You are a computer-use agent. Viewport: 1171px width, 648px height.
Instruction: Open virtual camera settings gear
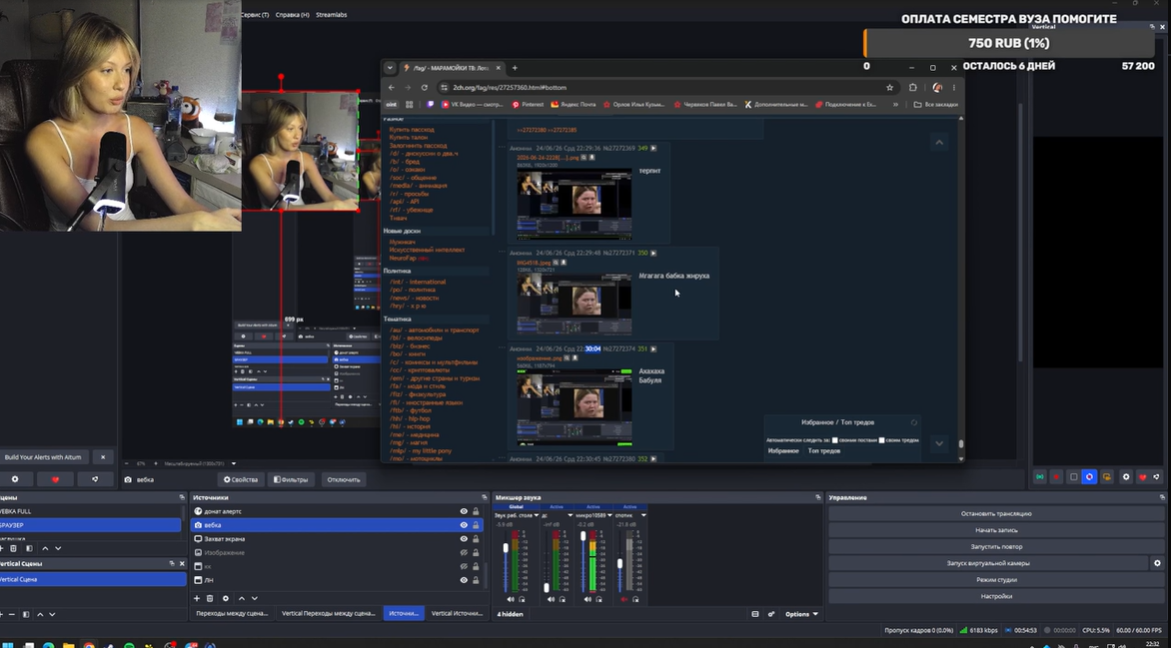click(1158, 563)
